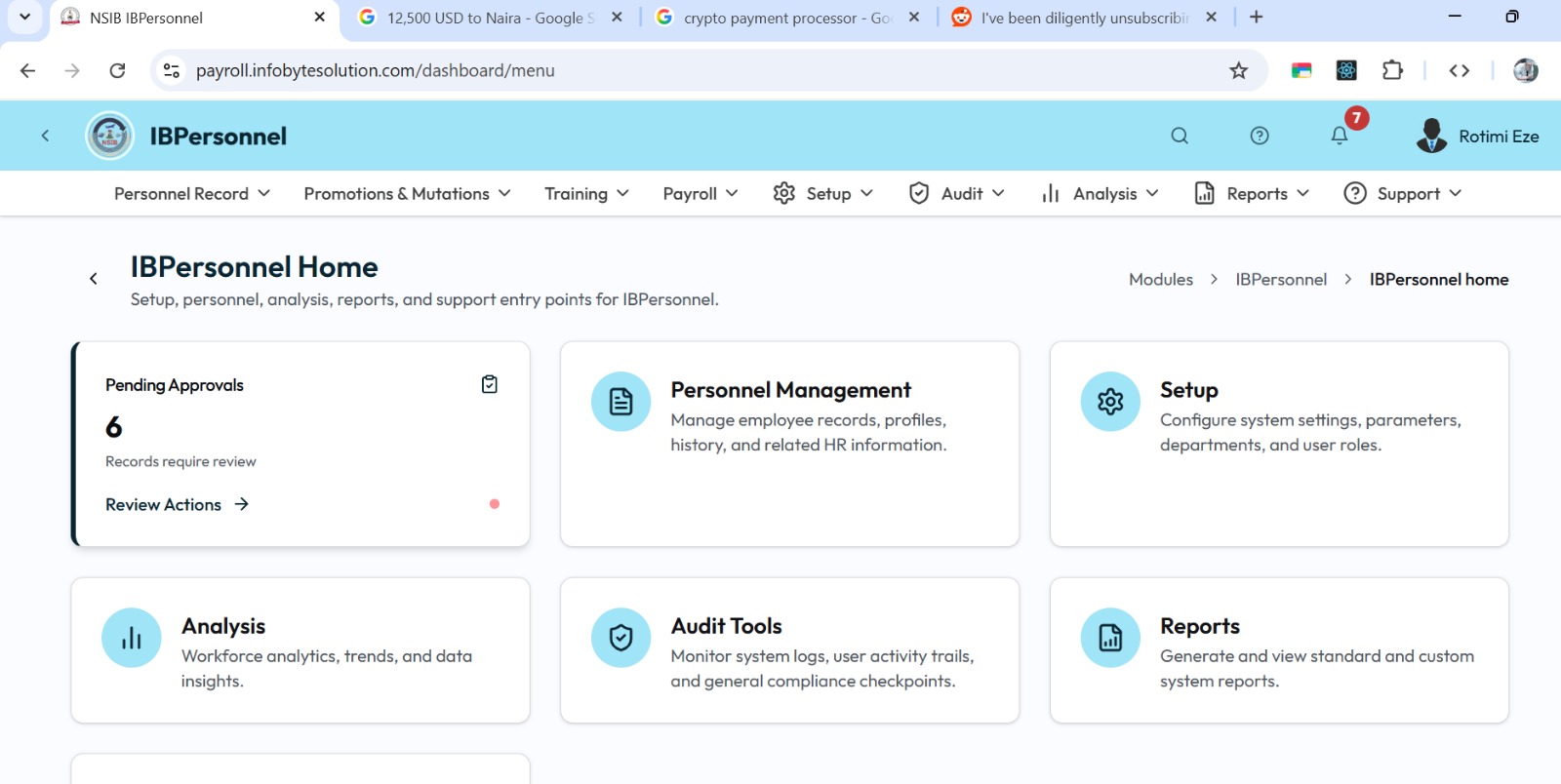
Task: Click the browser address bar
Action: [x=683, y=70]
